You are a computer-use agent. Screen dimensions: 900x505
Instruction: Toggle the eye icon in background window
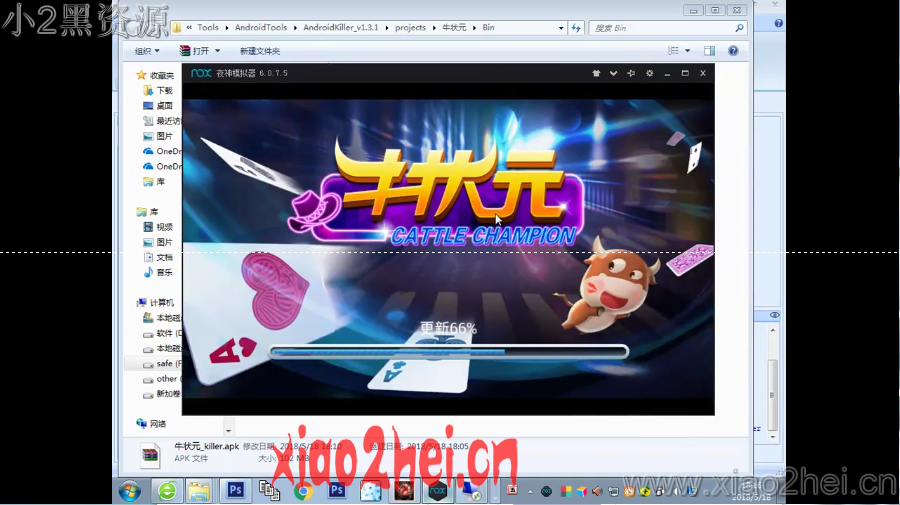point(774,315)
